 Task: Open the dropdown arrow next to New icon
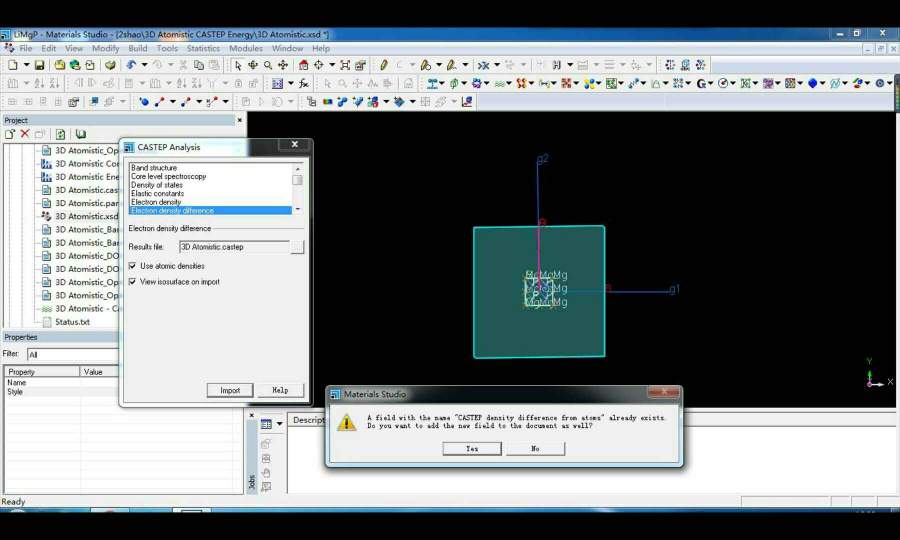pos(26,65)
